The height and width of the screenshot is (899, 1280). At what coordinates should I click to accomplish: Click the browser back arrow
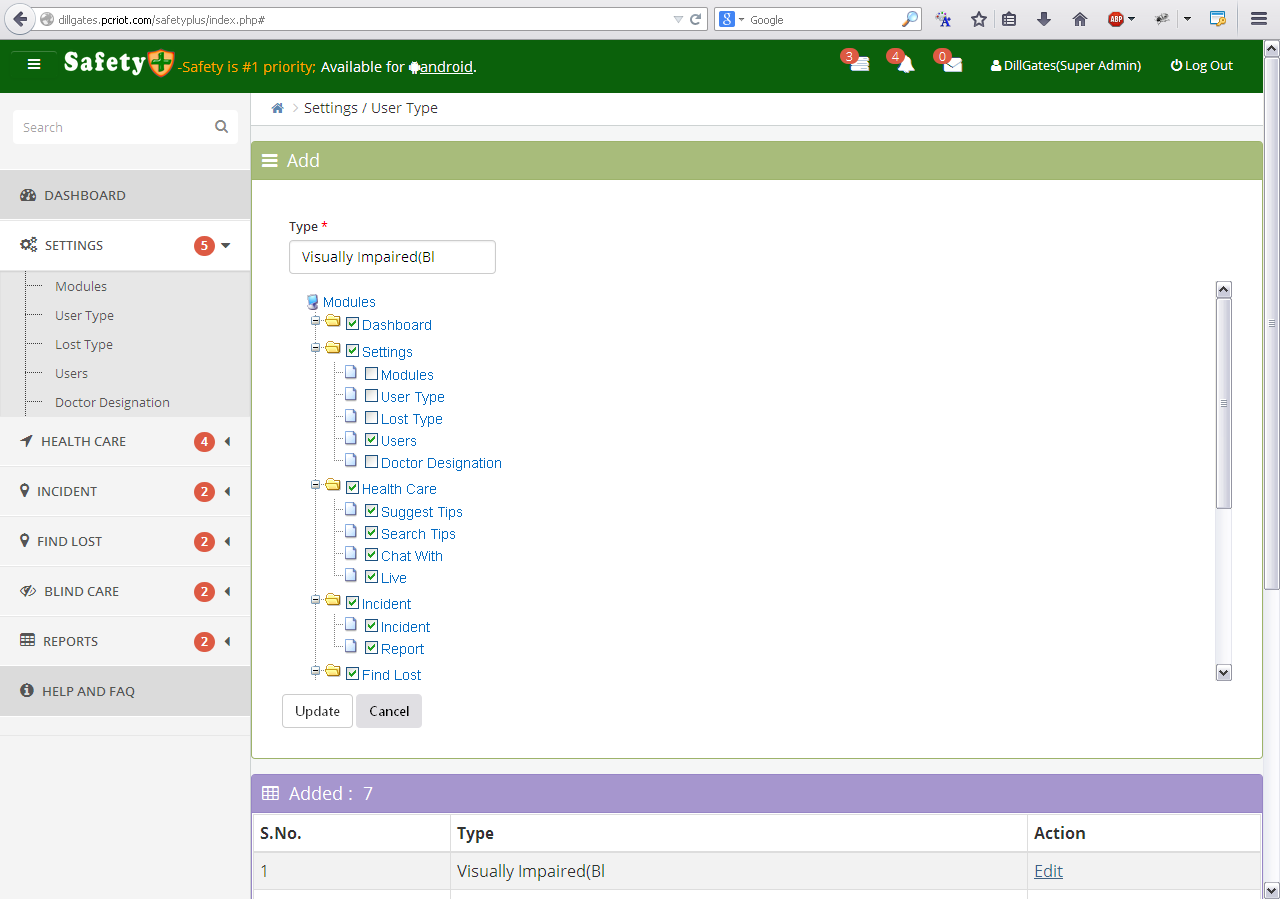[20, 19]
